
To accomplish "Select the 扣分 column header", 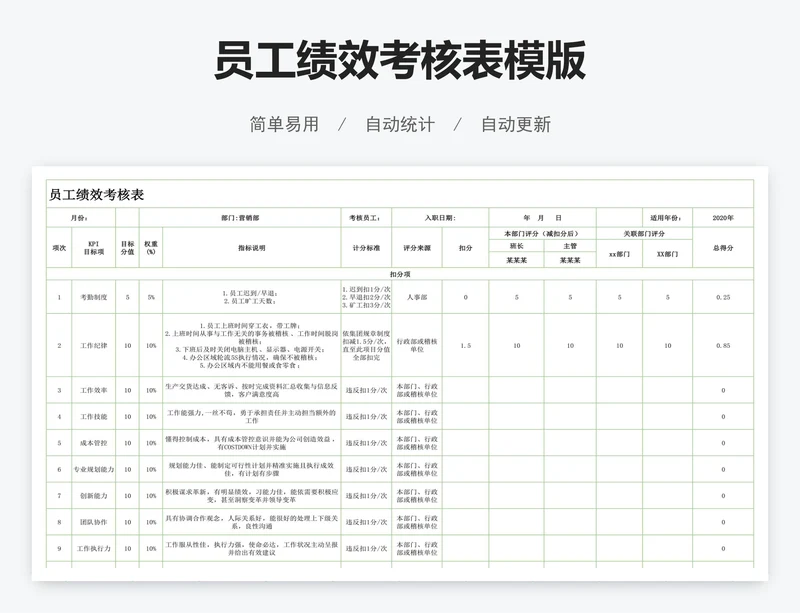I will click(x=465, y=248).
